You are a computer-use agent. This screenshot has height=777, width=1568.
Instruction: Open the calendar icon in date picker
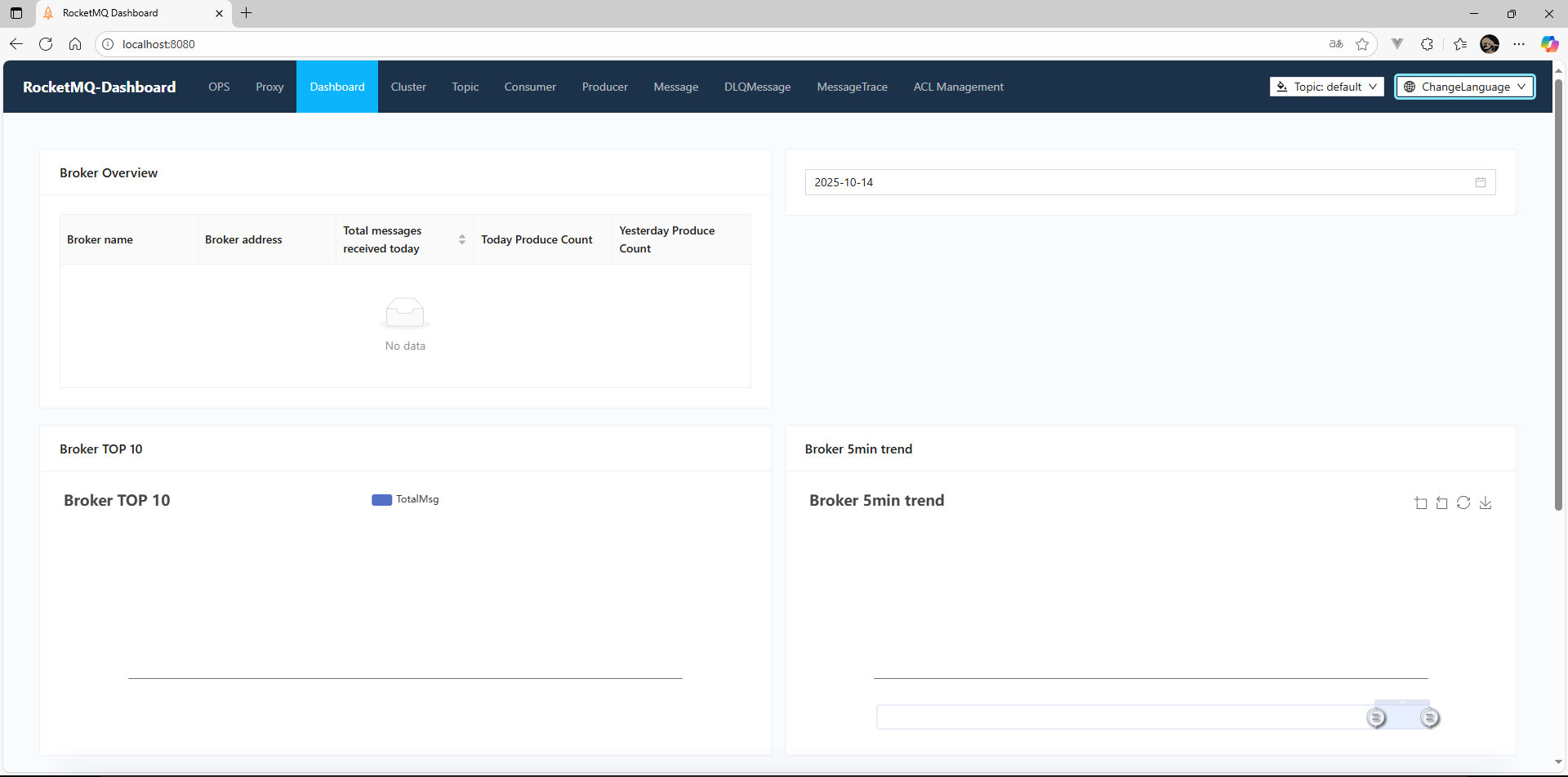1481,182
